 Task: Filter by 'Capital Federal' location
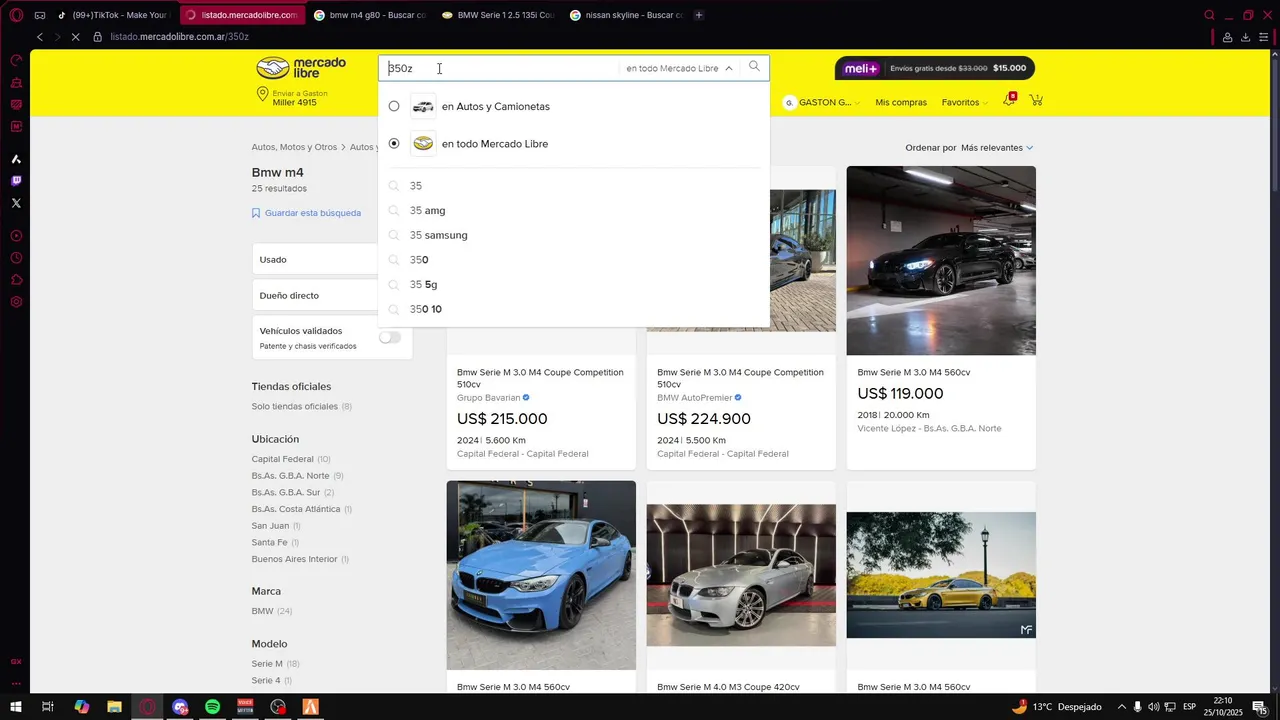[282, 459]
